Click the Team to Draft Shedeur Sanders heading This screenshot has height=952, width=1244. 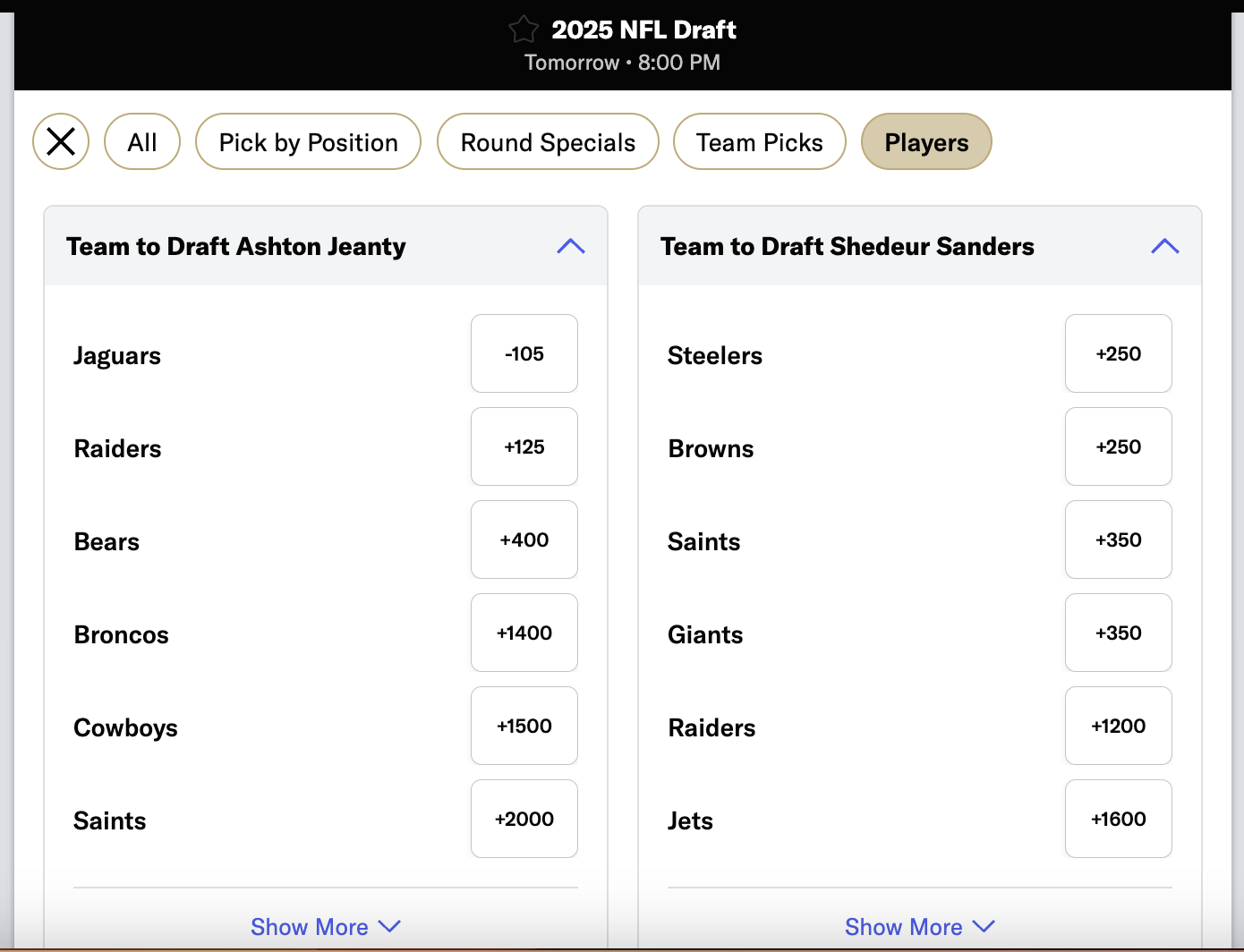click(x=848, y=246)
